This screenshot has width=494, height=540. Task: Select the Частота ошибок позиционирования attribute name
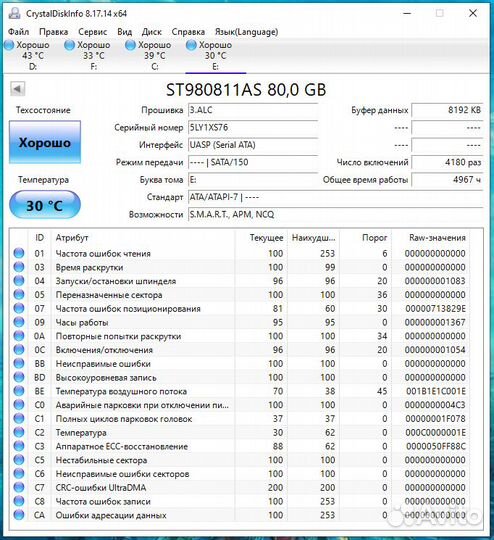pos(128,309)
